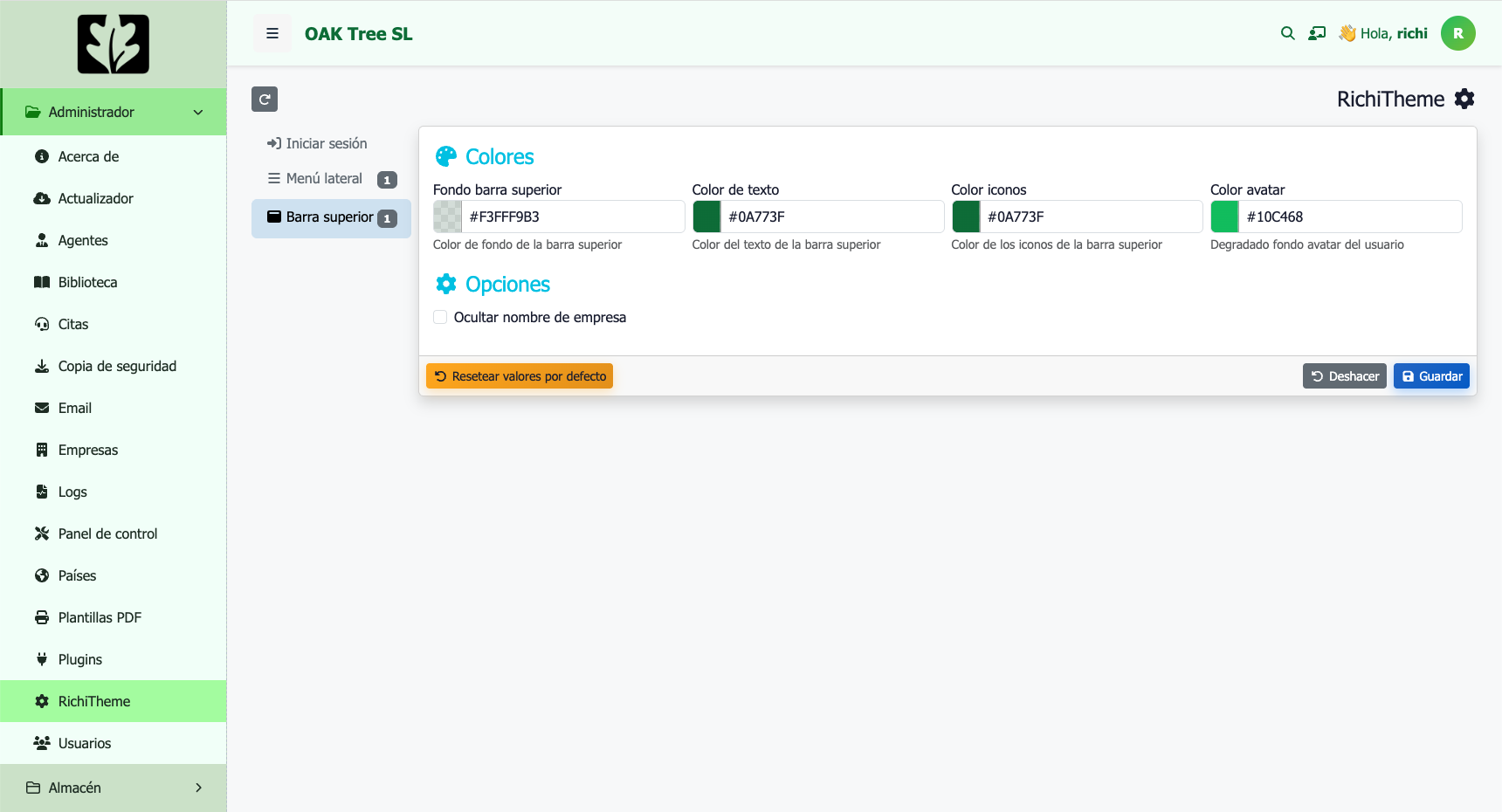
Task: Open the Fondo barra superior color swatch
Action: (x=448, y=217)
